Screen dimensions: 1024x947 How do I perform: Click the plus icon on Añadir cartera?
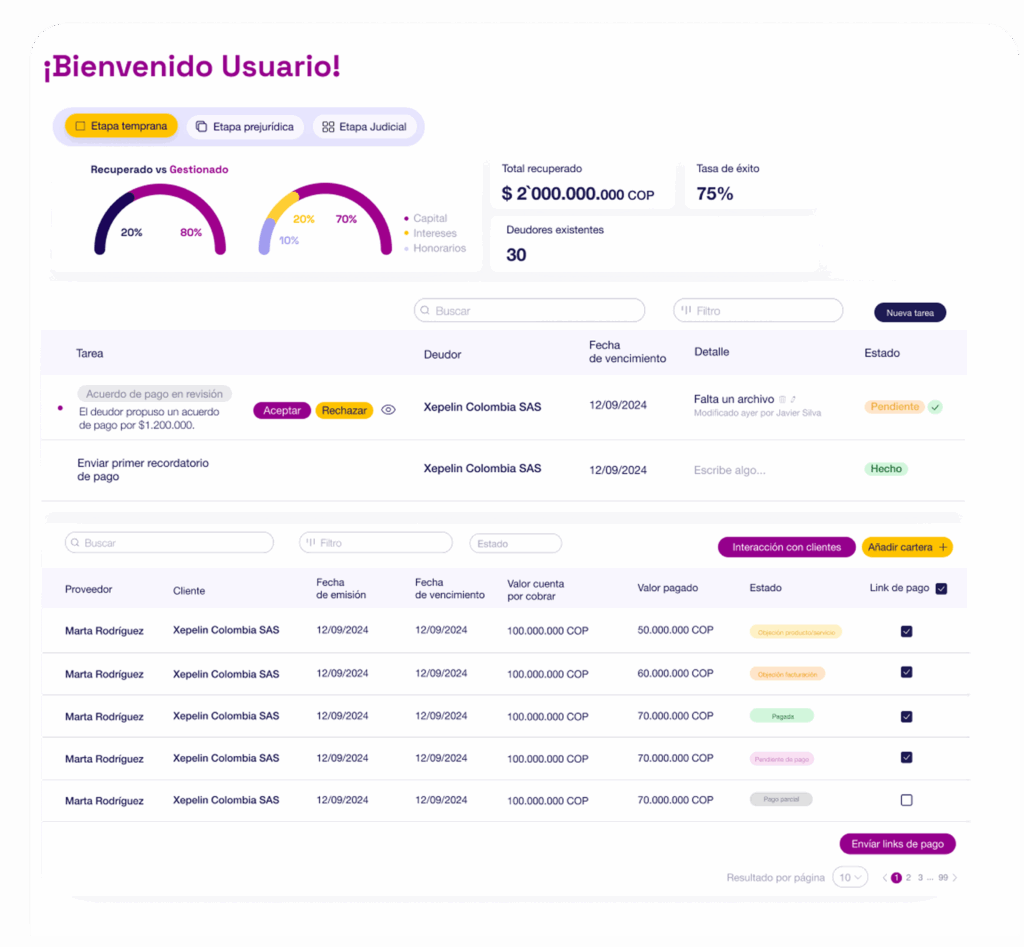(x=942, y=547)
